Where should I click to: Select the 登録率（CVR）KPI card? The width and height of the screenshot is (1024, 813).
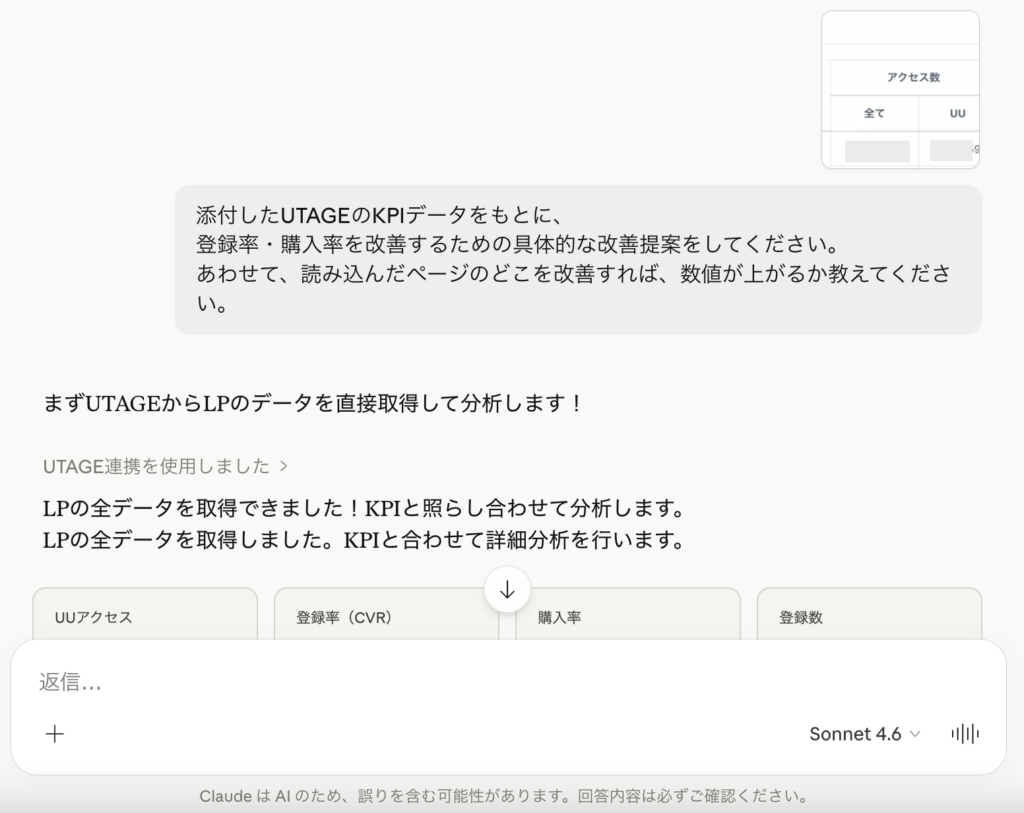click(x=385, y=617)
